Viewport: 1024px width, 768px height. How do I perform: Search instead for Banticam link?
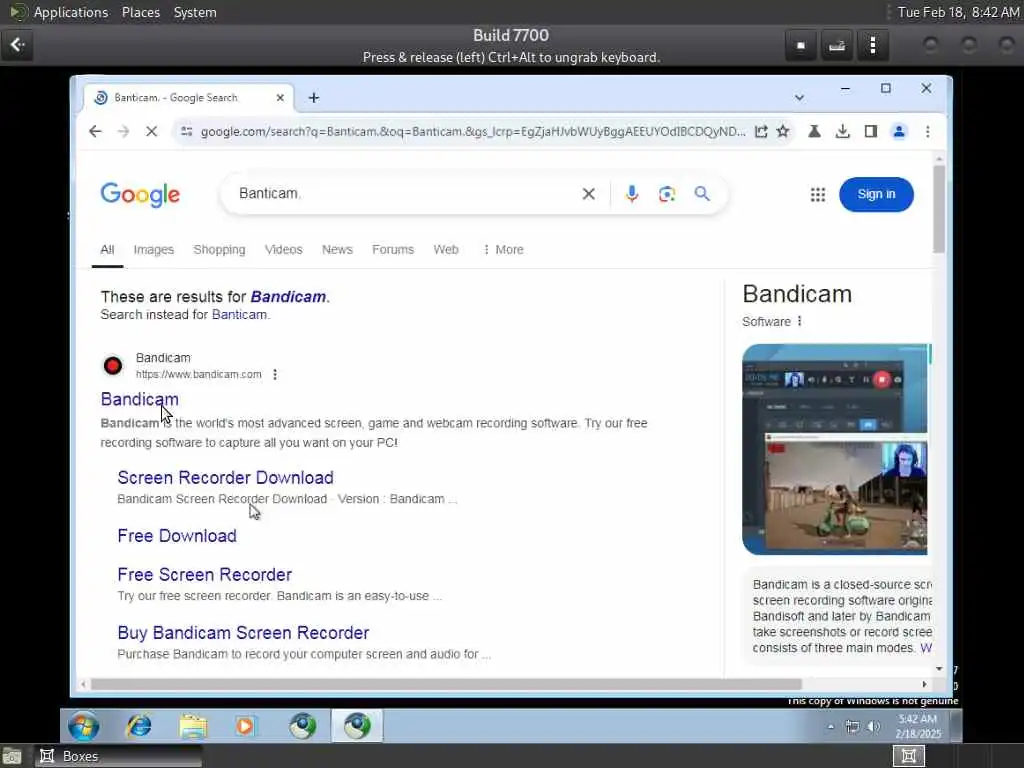coord(239,315)
